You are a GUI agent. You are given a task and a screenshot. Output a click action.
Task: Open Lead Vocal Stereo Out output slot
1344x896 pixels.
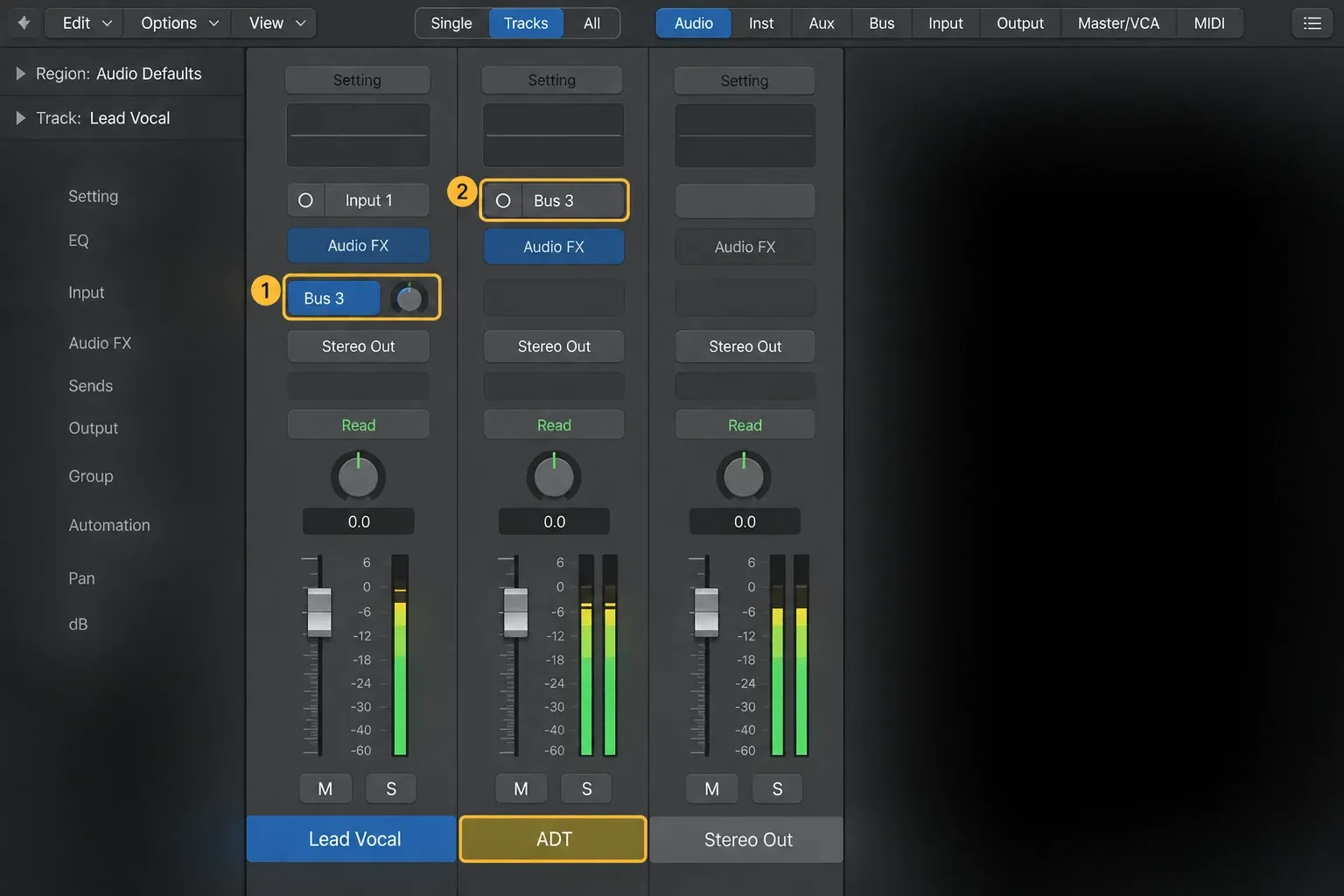tap(358, 346)
